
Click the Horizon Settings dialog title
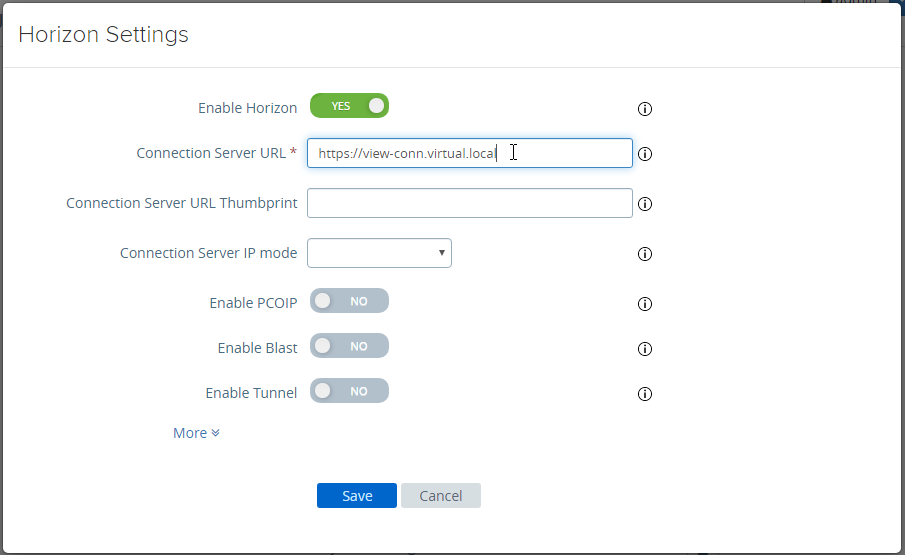(x=103, y=35)
